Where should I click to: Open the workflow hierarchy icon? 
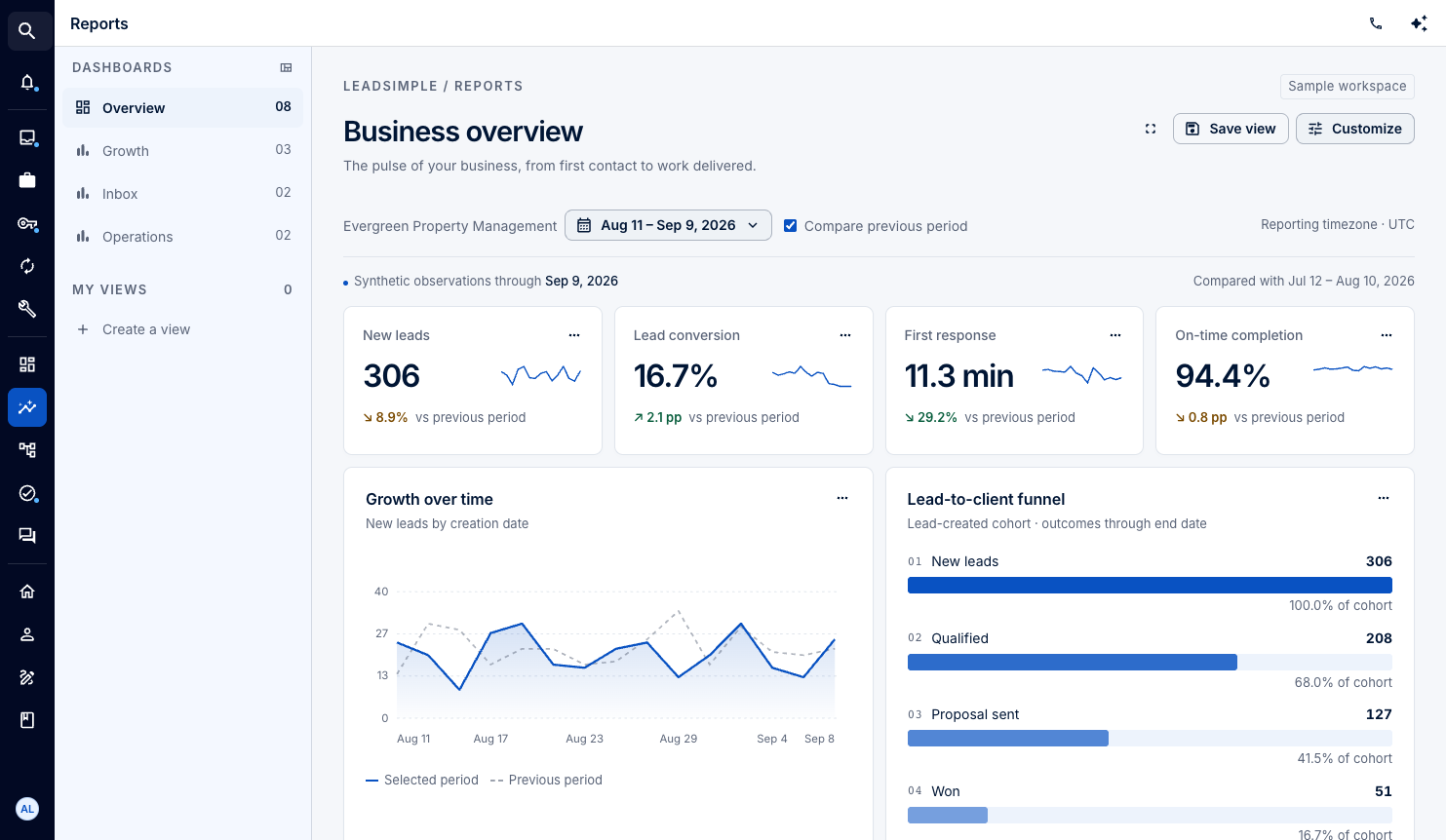pyautogui.click(x=27, y=450)
